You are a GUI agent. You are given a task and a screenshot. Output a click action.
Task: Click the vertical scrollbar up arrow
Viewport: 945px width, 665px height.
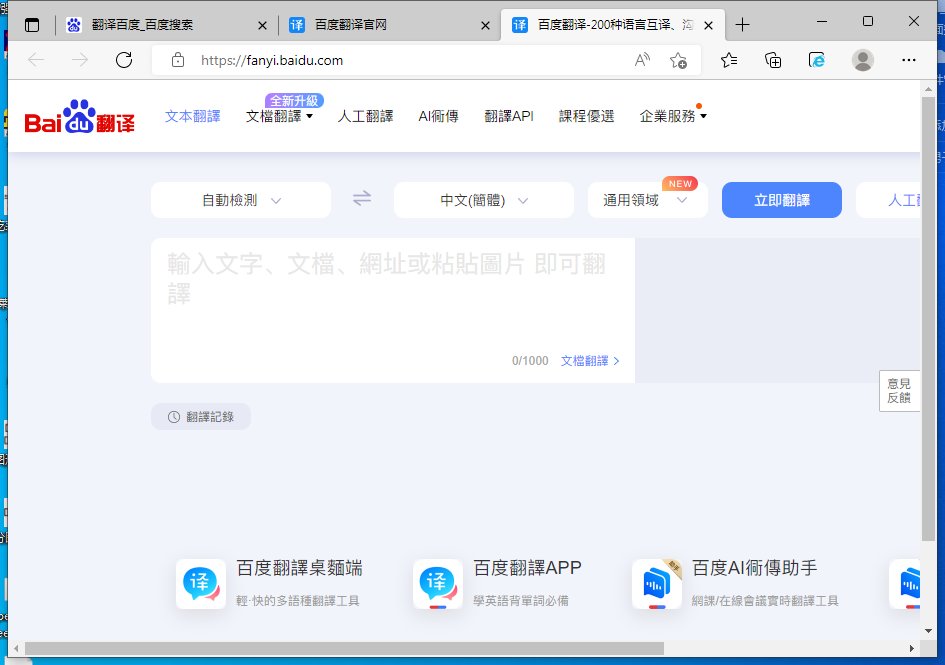[928, 89]
